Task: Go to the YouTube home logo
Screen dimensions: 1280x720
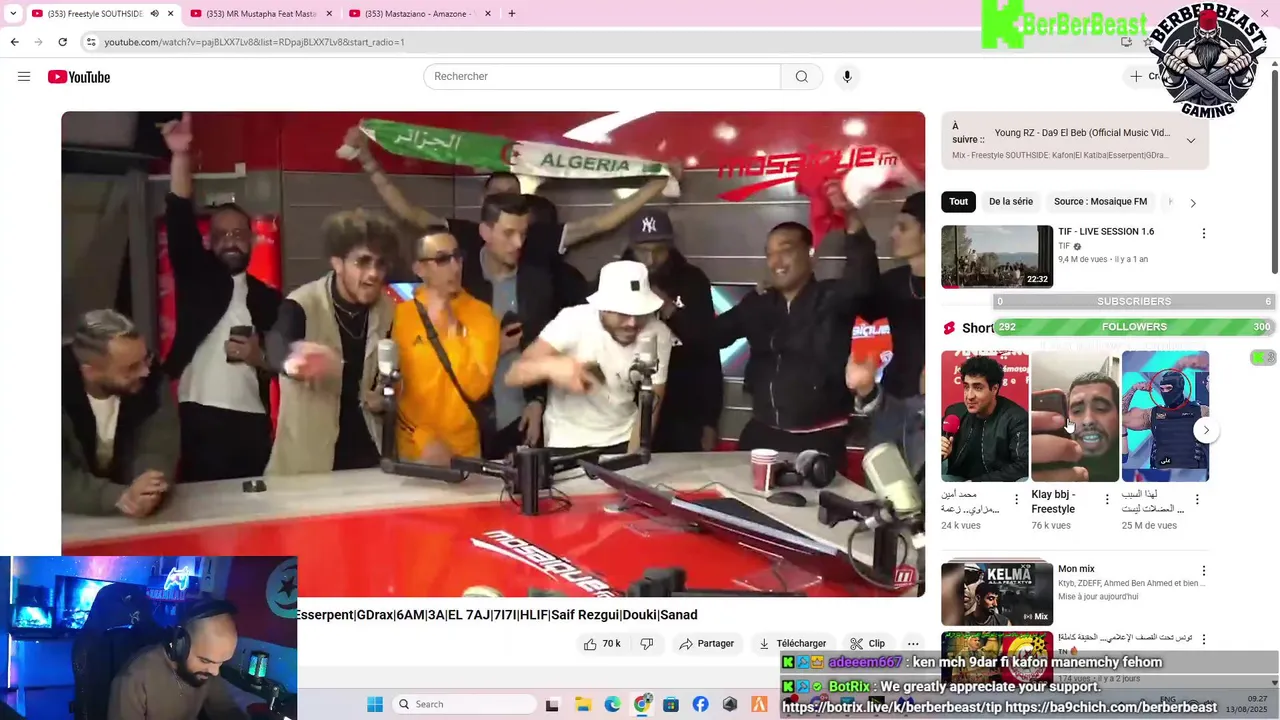Action: [78, 77]
